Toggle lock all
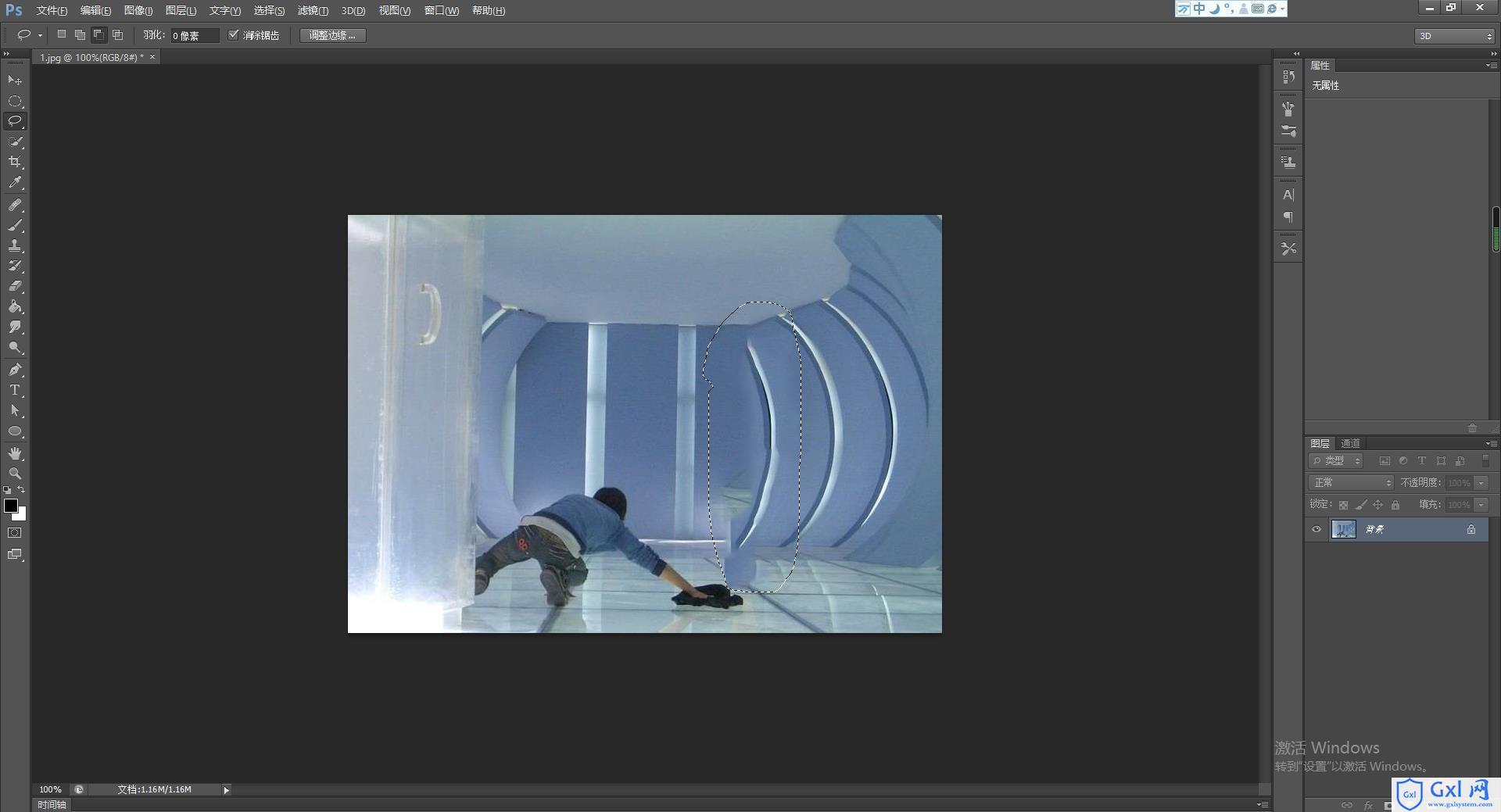This screenshot has height=812, width=1501. tap(1395, 505)
